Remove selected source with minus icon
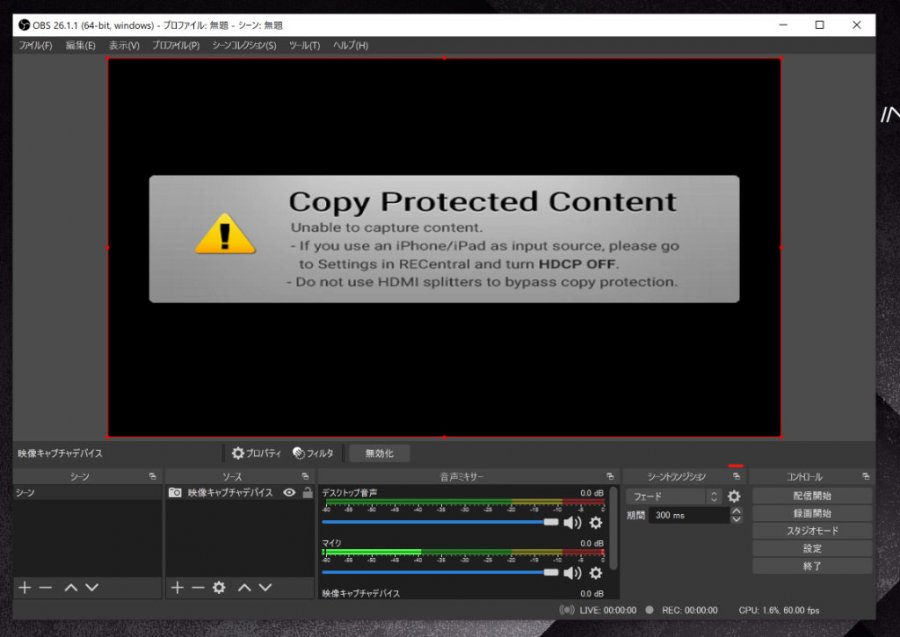 [x=198, y=588]
